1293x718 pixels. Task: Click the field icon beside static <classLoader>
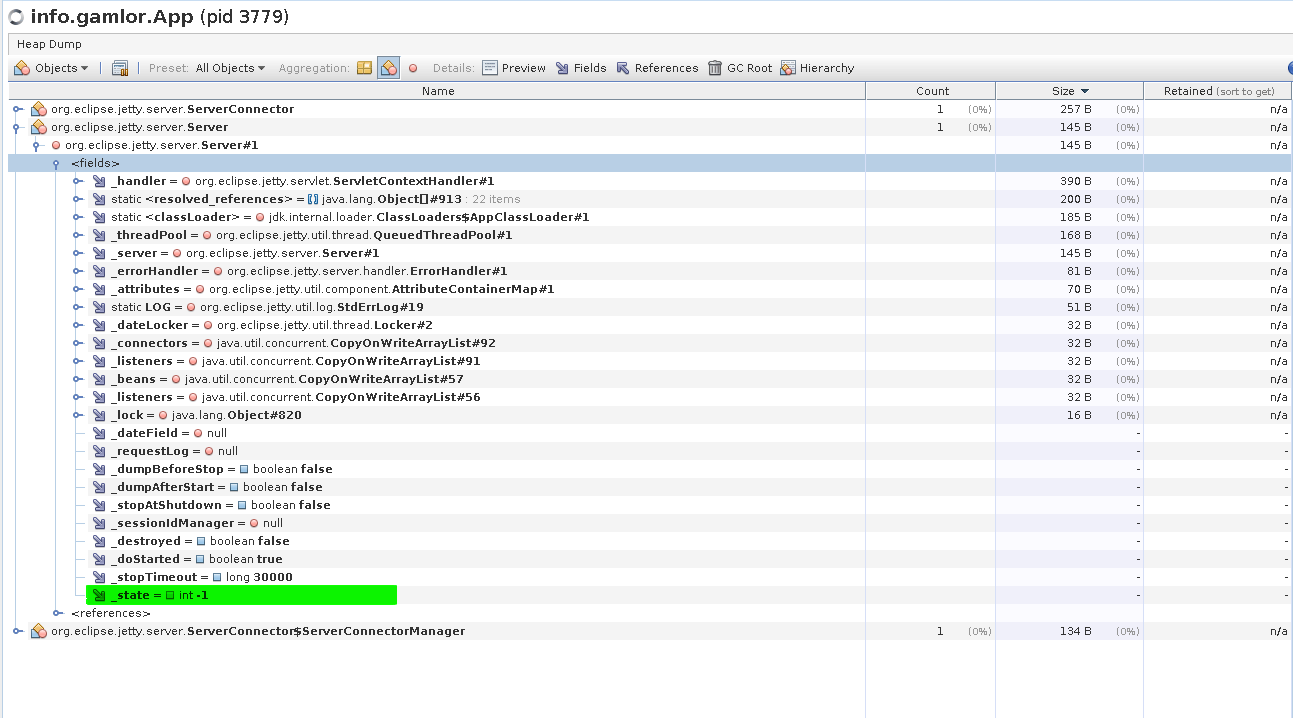tap(99, 217)
